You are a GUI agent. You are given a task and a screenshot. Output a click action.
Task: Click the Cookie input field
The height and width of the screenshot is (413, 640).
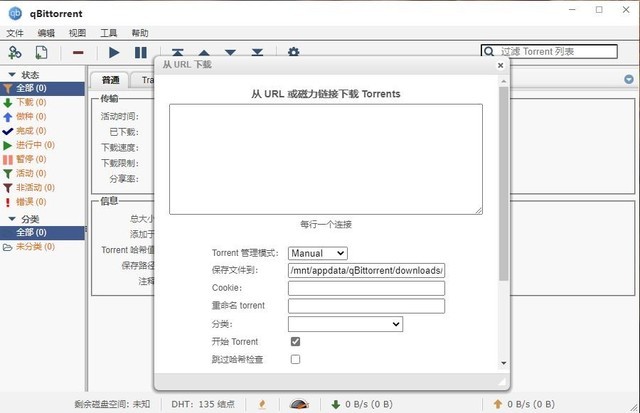(367, 288)
